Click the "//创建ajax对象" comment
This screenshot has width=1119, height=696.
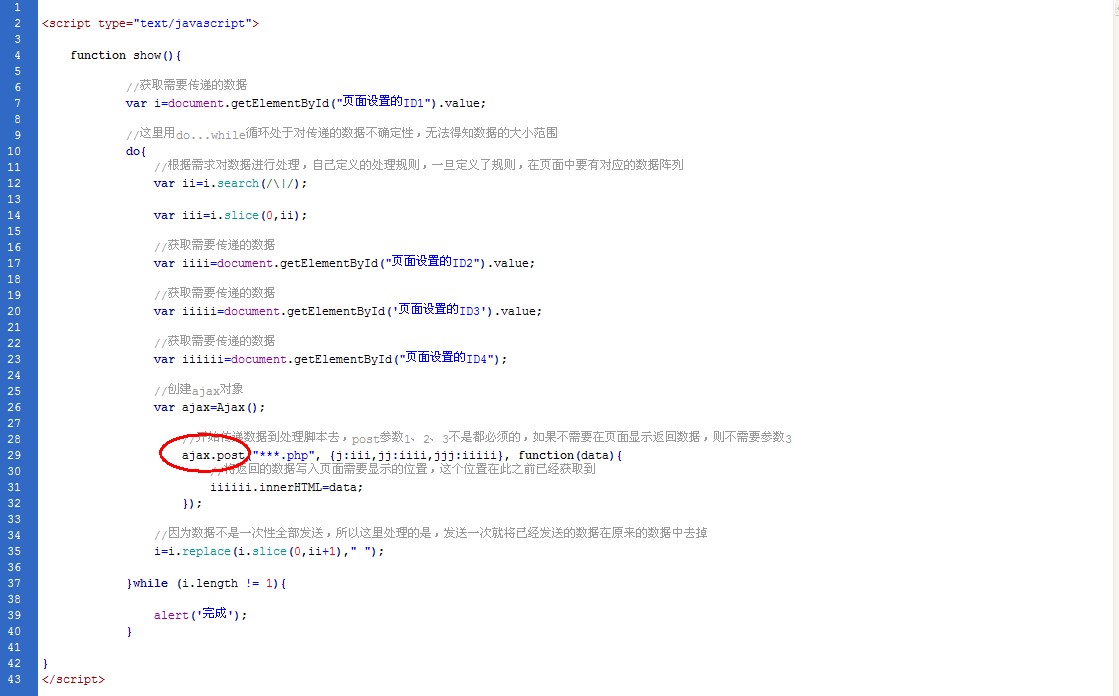(x=198, y=390)
